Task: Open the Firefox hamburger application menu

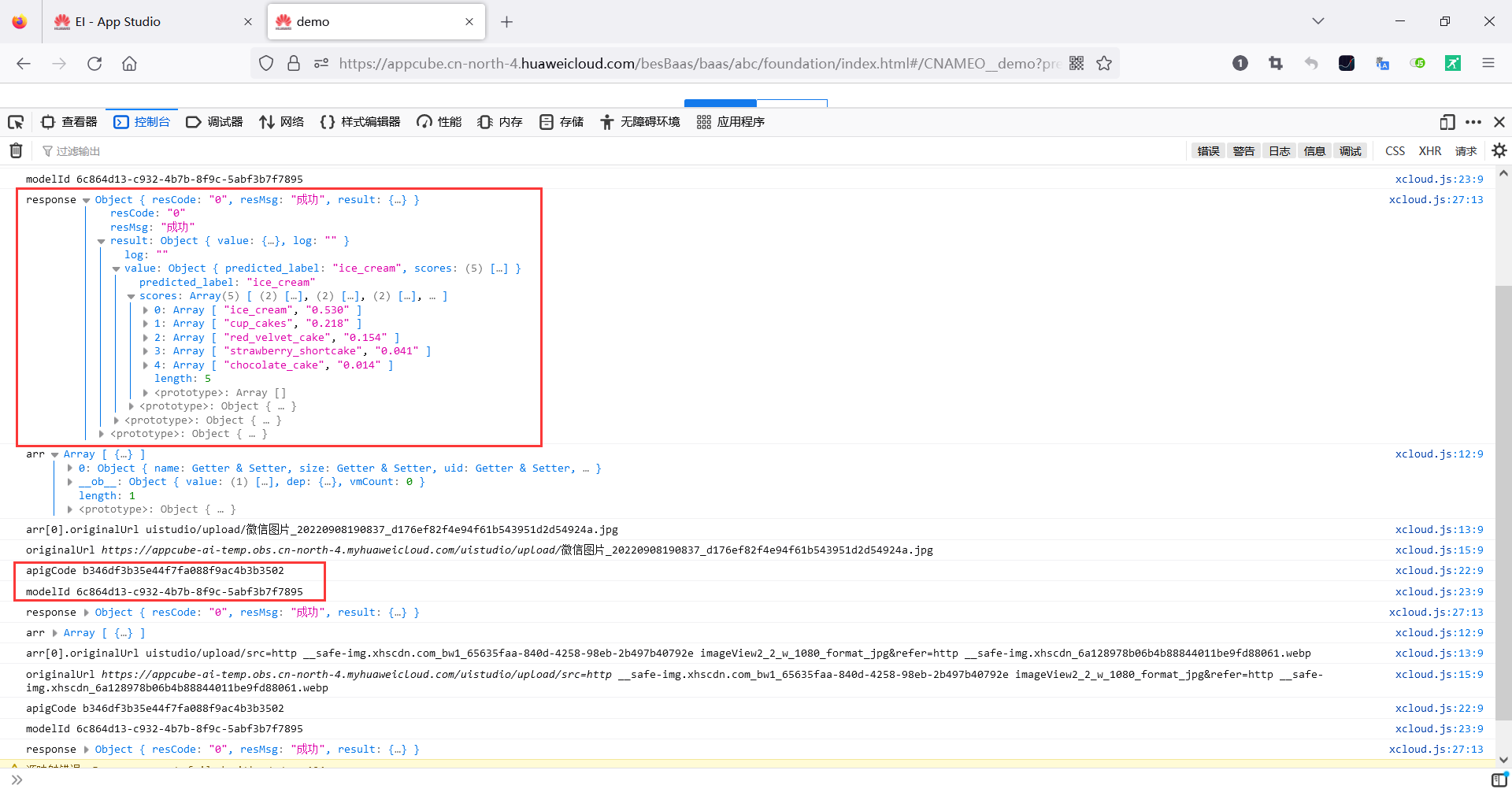Action: pos(1488,63)
